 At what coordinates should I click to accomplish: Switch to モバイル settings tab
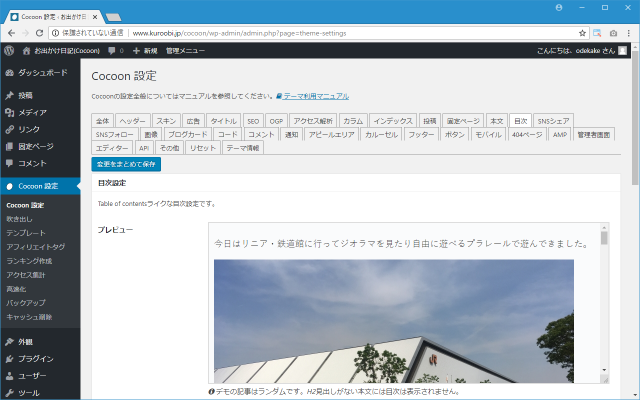click(x=488, y=134)
